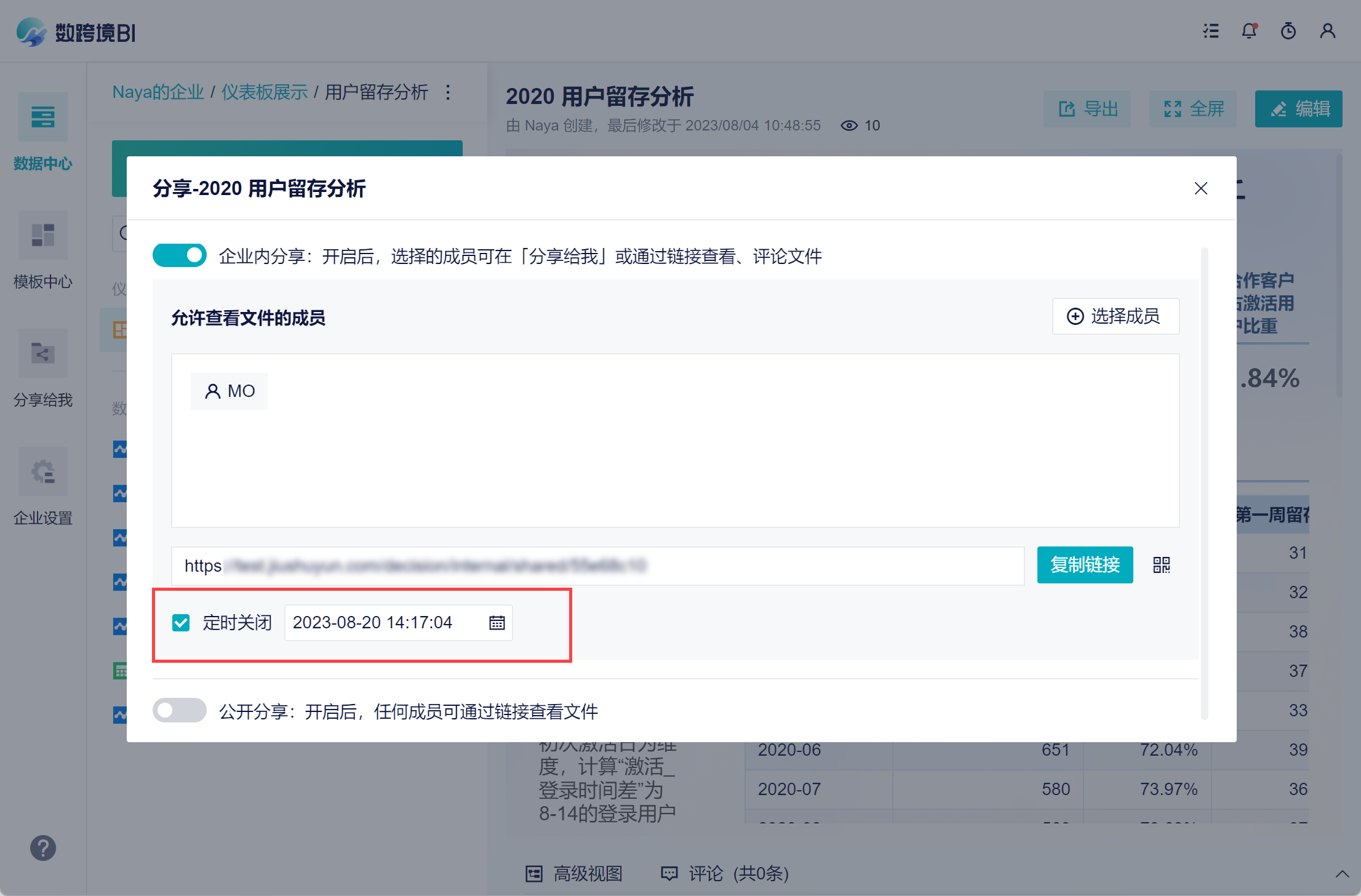The image size is (1361, 896).
Task: Click the timer icon in header
Action: point(1288,31)
